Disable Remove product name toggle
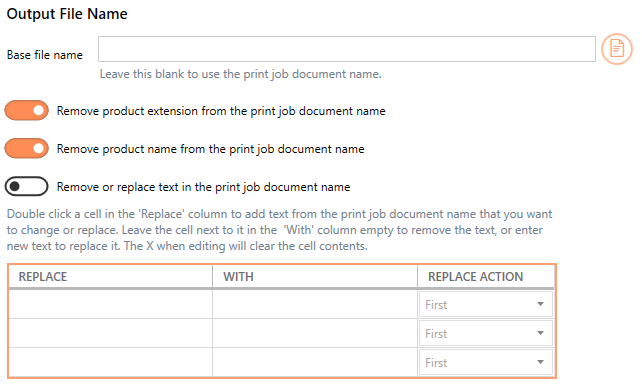The width and height of the screenshot is (642, 391). click(x=27, y=148)
